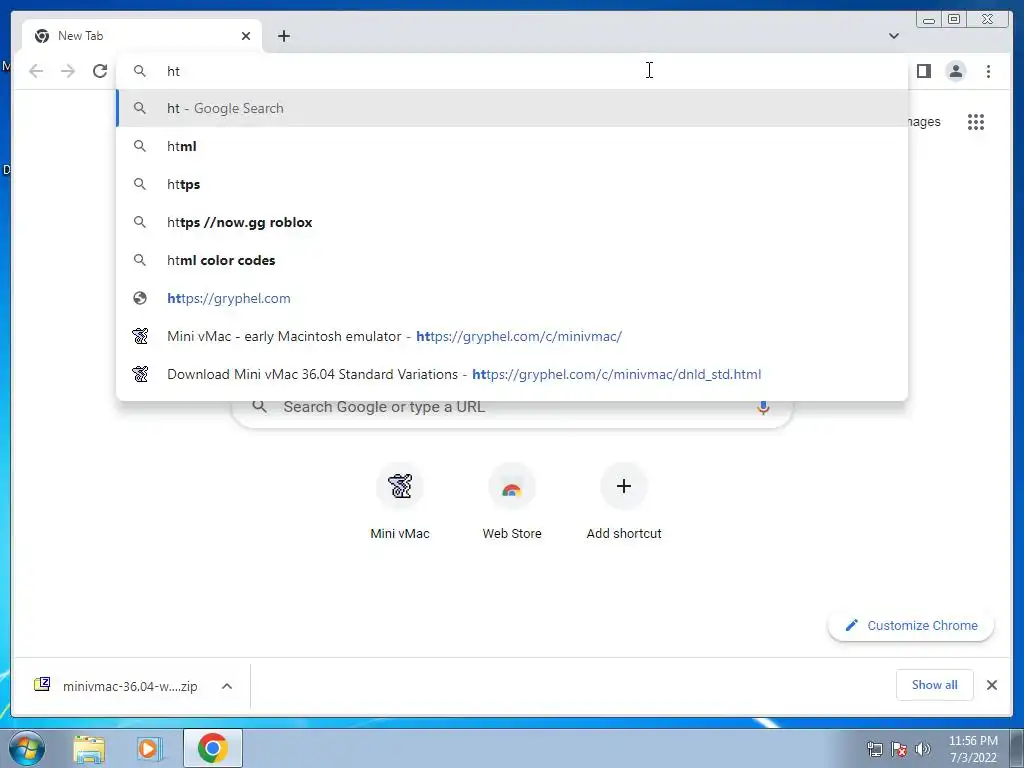Screen dimensions: 1024x768
Task: Click the pencil icon in Customize Chrome
Action: (852, 626)
